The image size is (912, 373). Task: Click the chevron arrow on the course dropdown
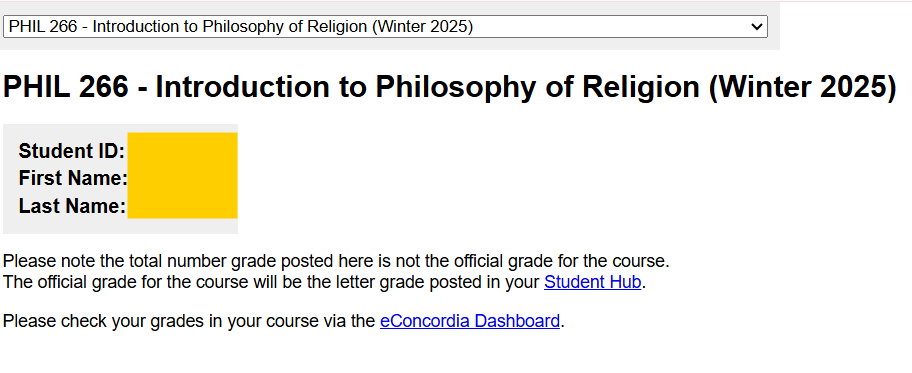pyautogui.click(x=756, y=27)
